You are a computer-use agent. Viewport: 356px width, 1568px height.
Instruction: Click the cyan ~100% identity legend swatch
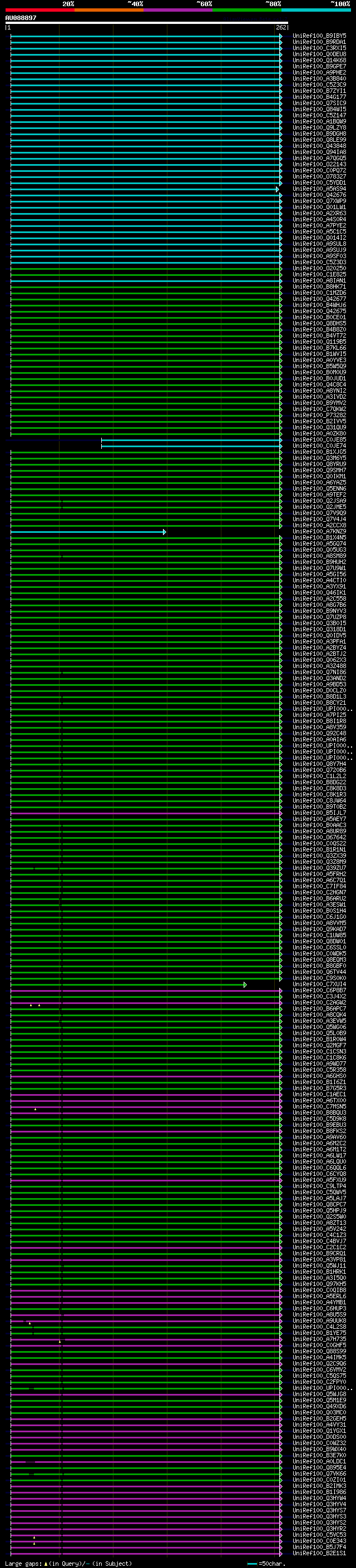coord(316,10)
